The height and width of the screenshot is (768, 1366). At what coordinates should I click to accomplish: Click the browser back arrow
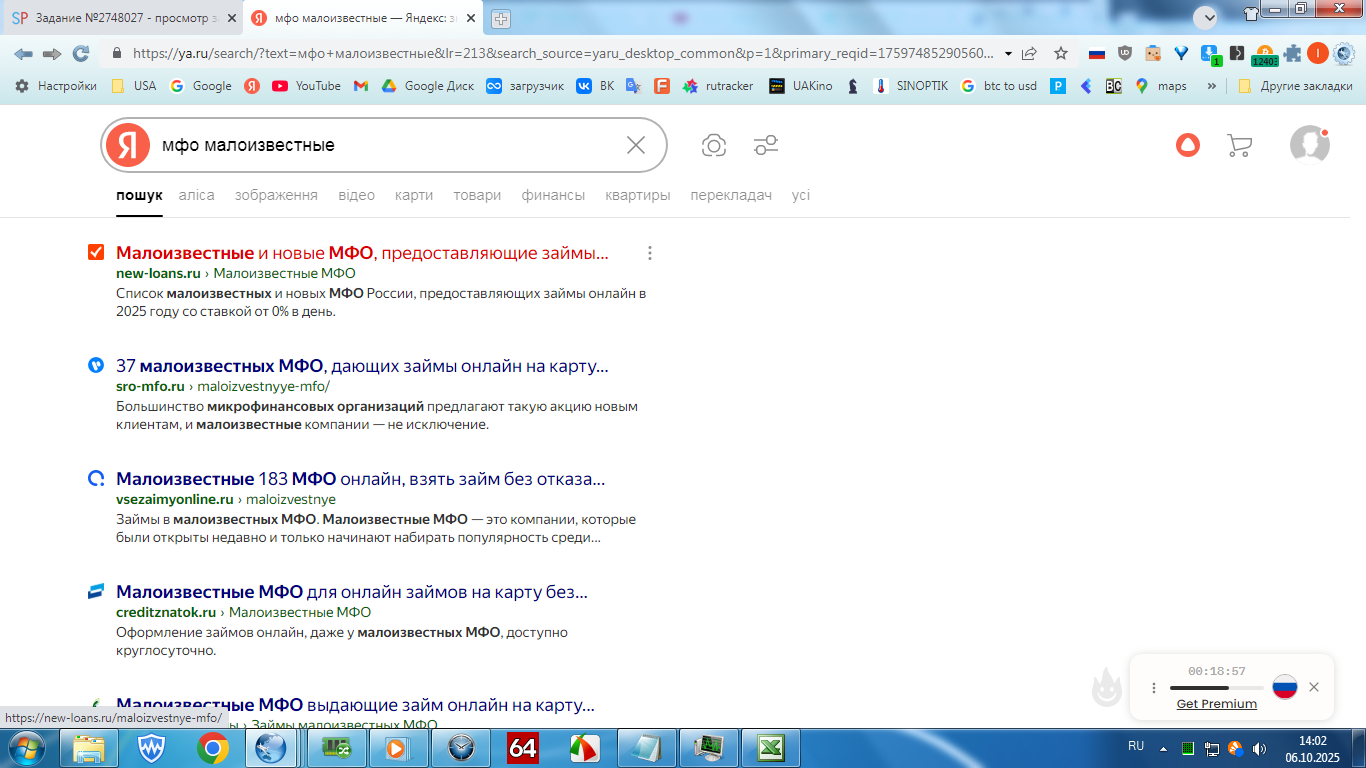(x=23, y=53)
